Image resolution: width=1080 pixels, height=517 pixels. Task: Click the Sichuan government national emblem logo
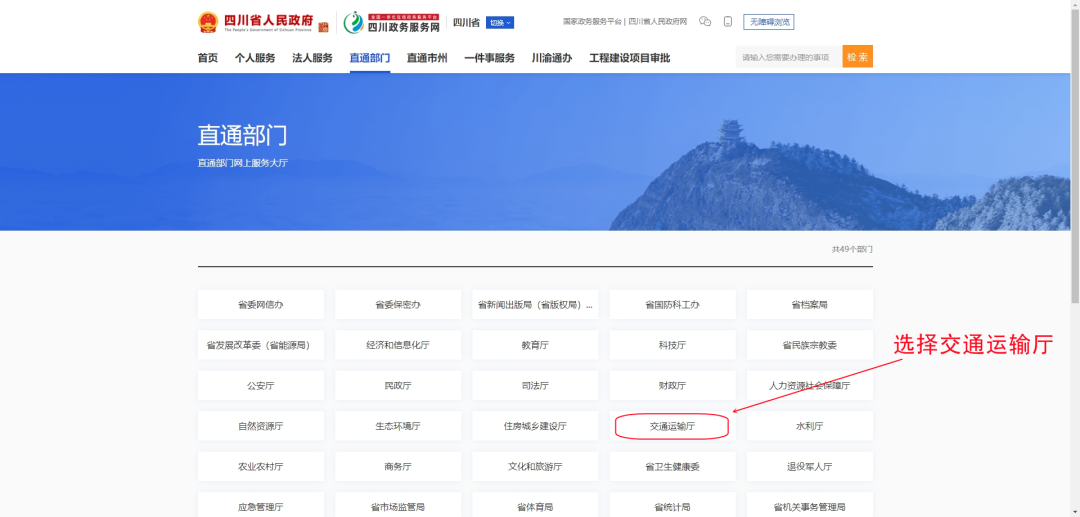[x=207, y=22]
